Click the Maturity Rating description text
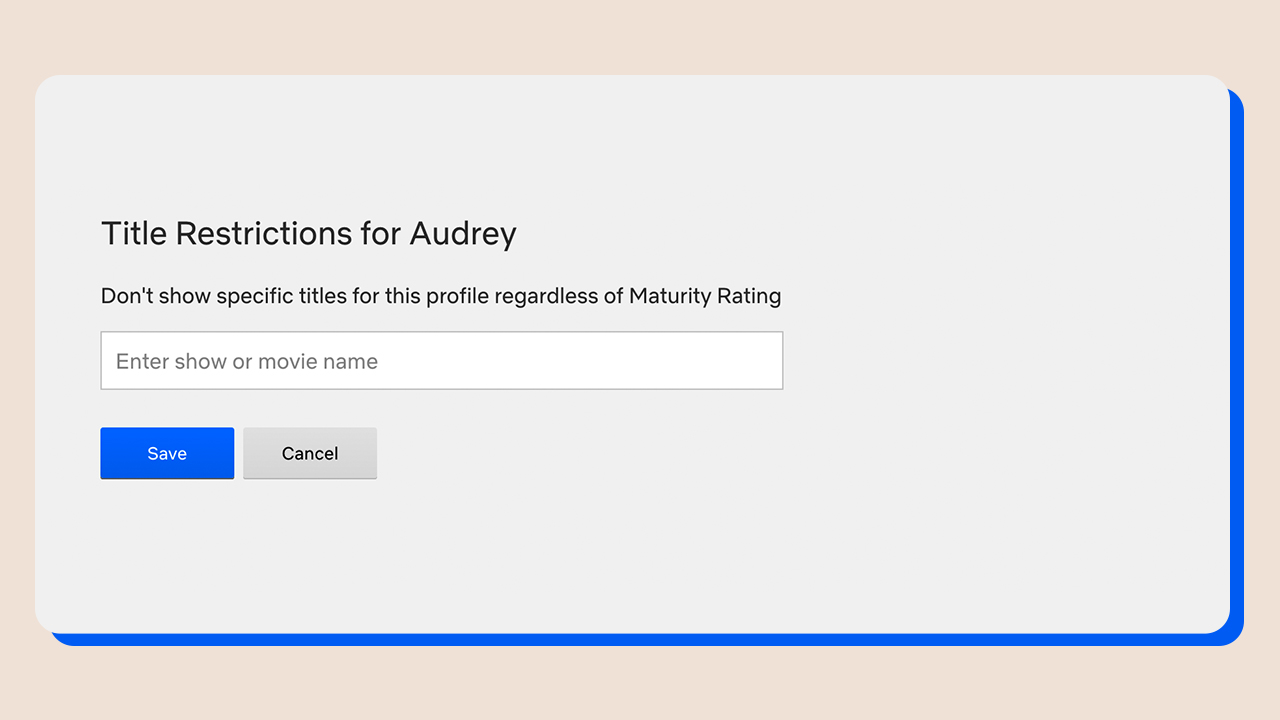Image resolution: width=1280 pixels, height=720 pixels. click(x=440, y=296)
